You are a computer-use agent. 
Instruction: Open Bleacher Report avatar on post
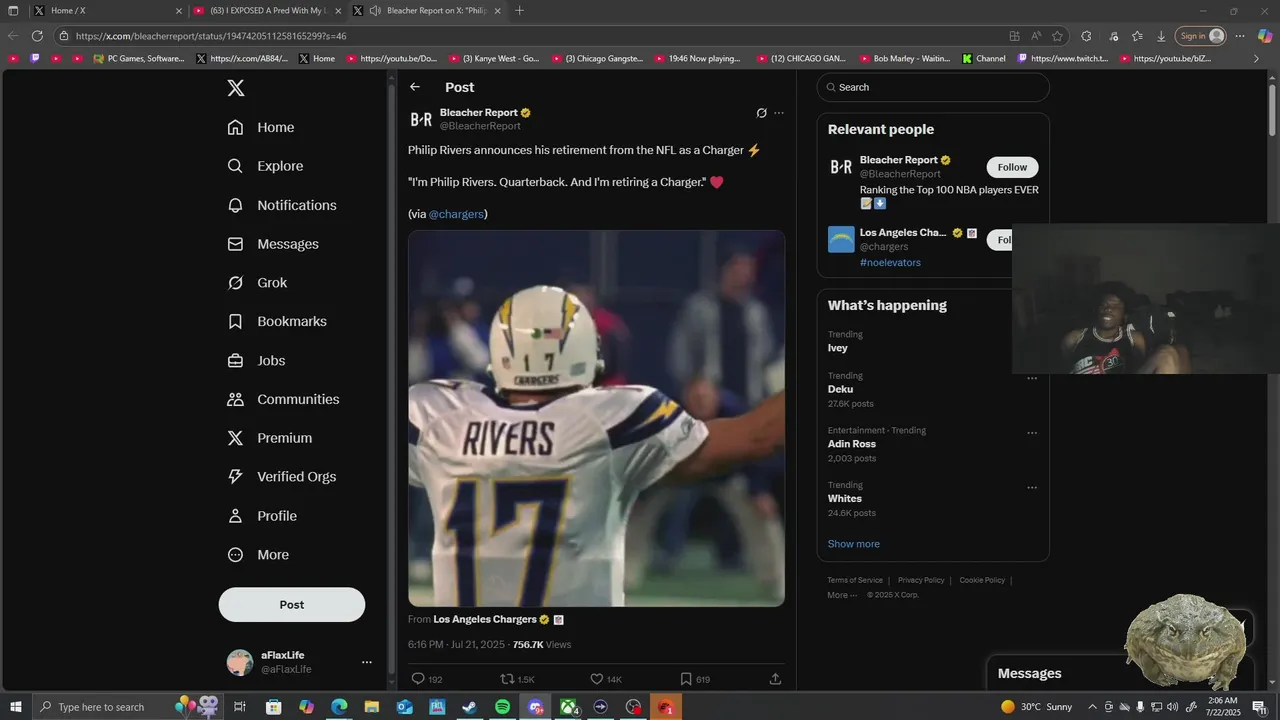[x=421, y=119]
